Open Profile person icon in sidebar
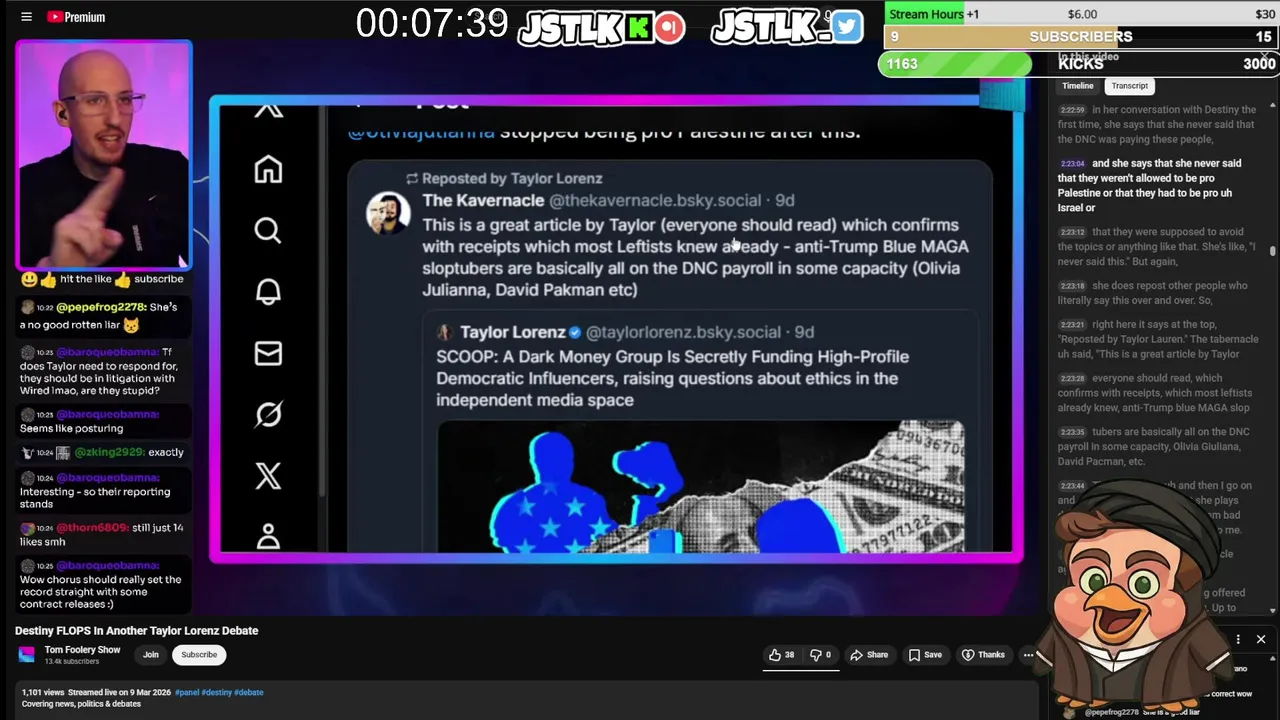Viewport: 1280px width, 720px height. (268, 537)
